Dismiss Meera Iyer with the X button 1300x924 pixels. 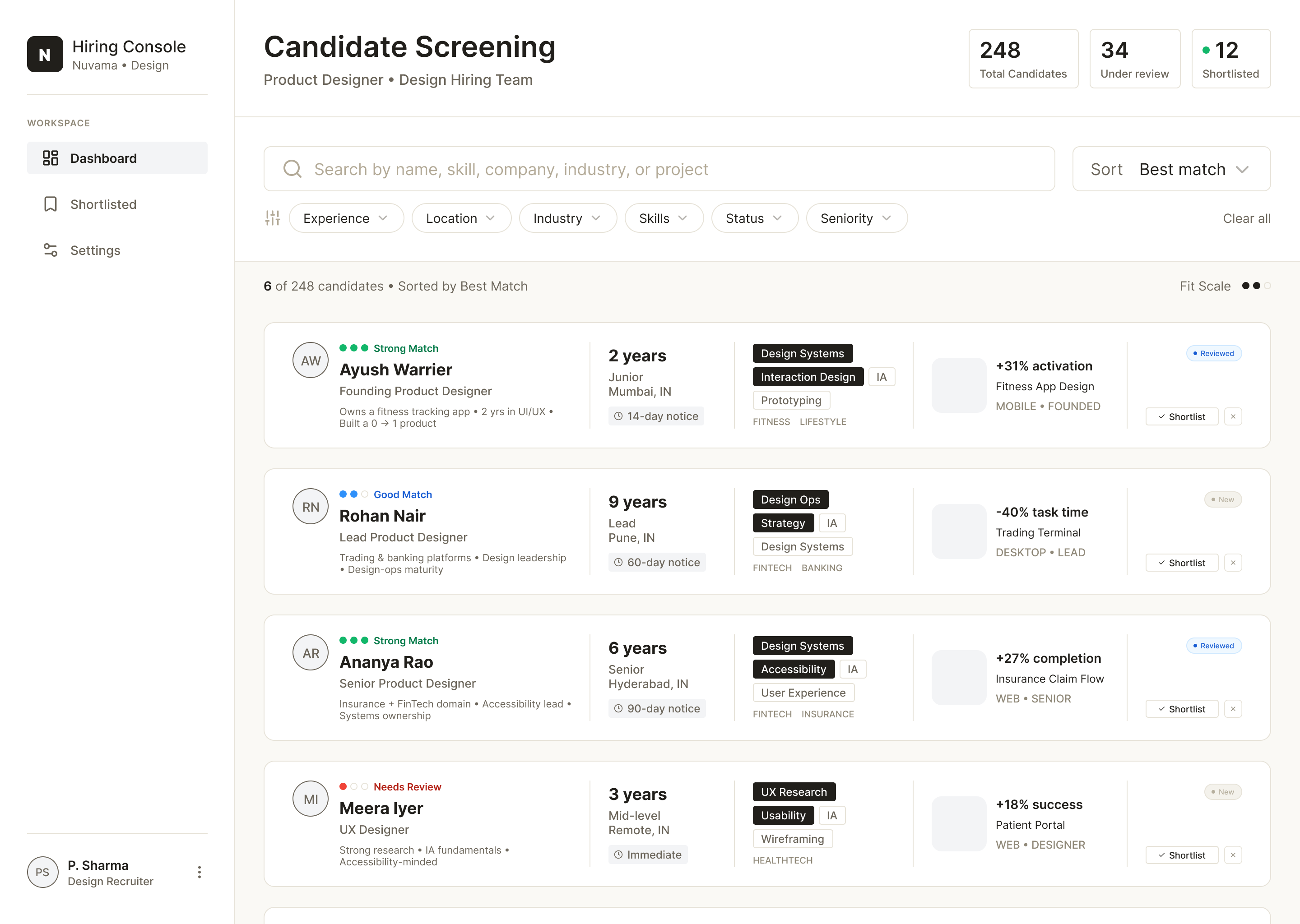click(1233, 855)
